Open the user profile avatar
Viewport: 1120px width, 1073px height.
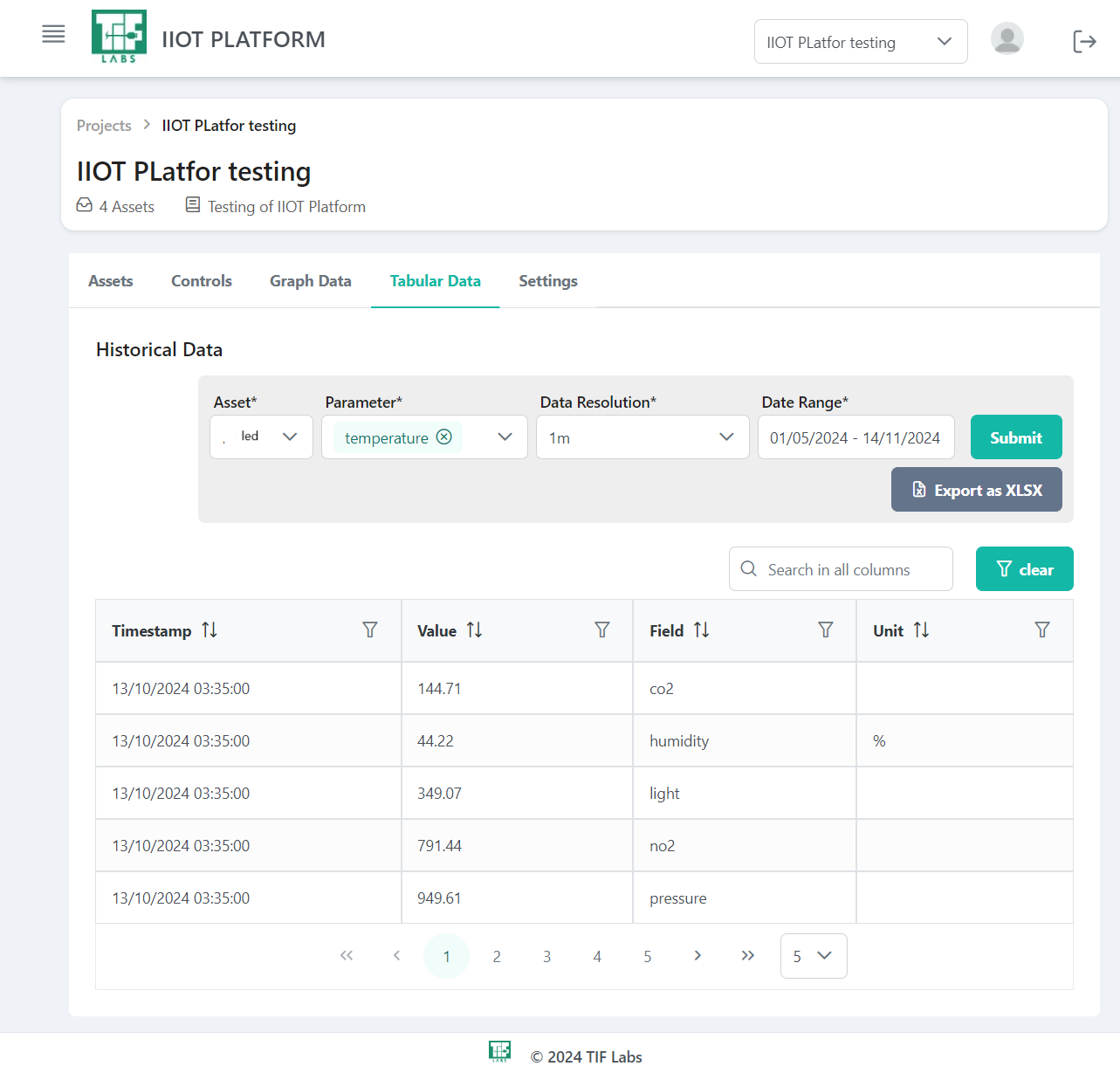tap(1007, 39)
